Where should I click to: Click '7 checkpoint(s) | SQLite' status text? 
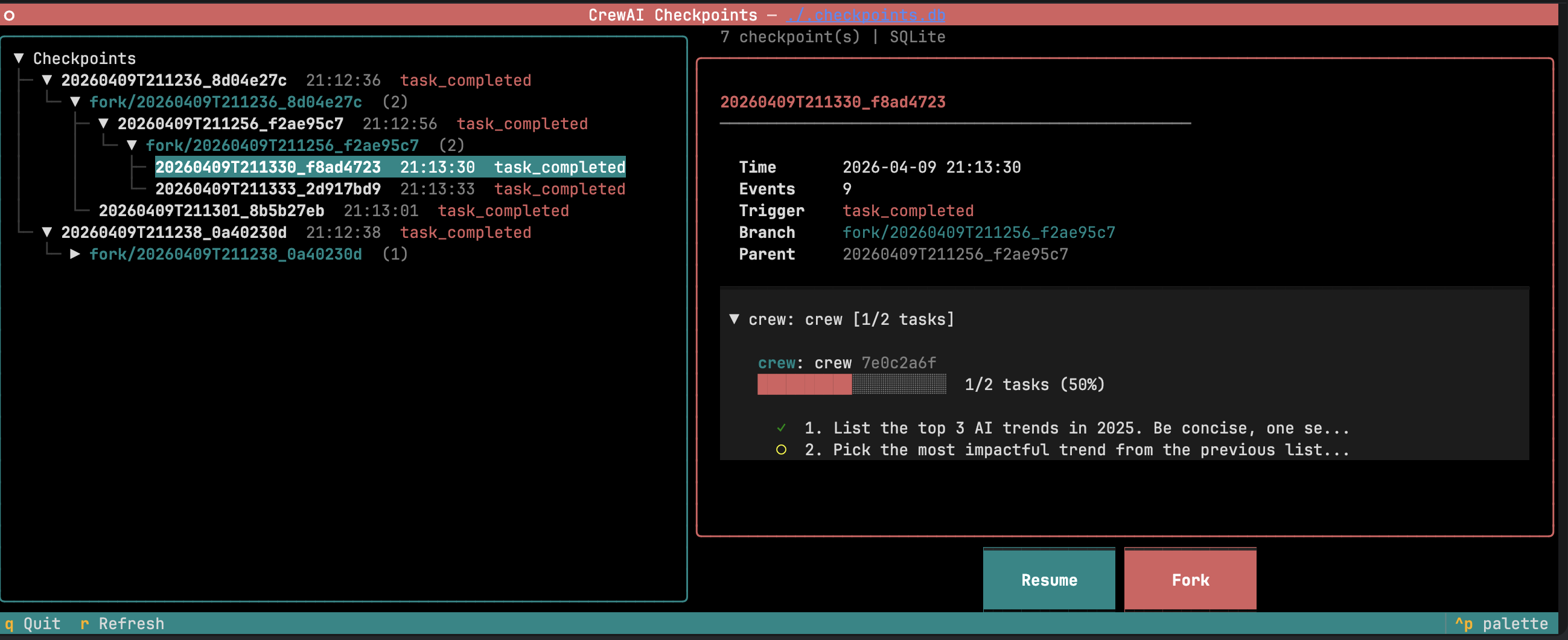[833, 37]
